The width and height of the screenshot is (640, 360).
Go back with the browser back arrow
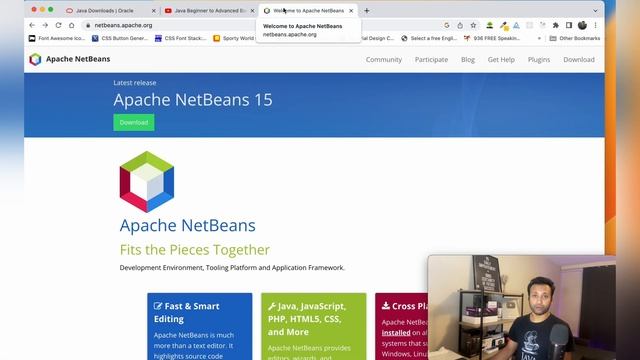pyautogui.click(x=32, y=25)
